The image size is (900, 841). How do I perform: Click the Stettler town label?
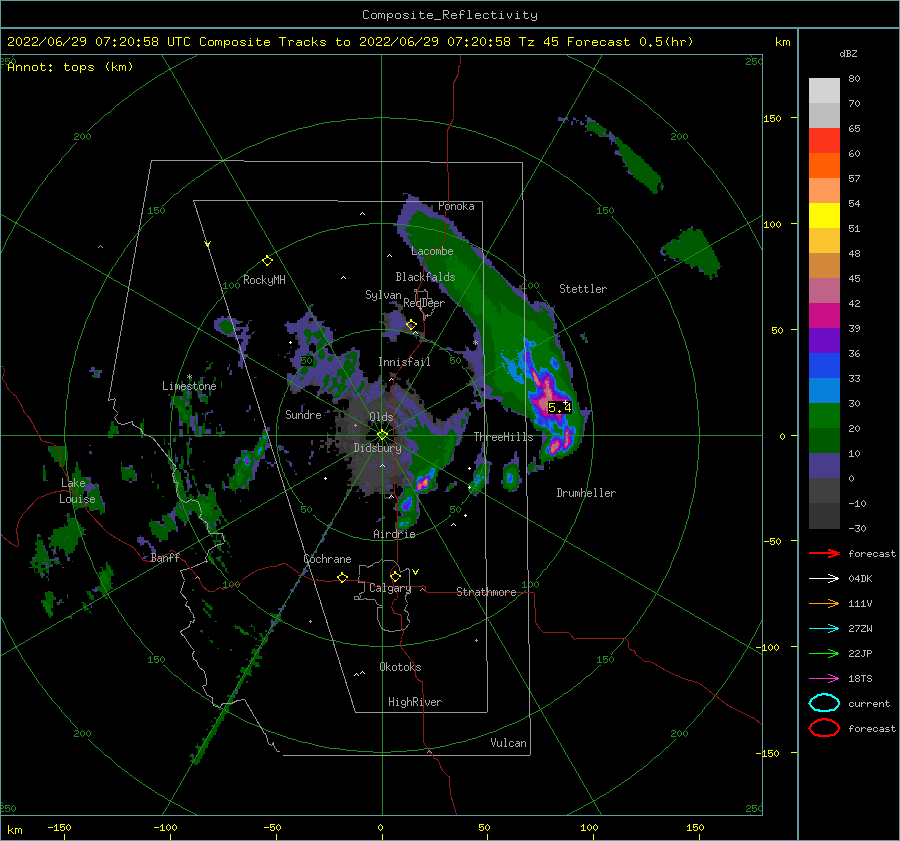pyautogui.click(x=583, y=289)
